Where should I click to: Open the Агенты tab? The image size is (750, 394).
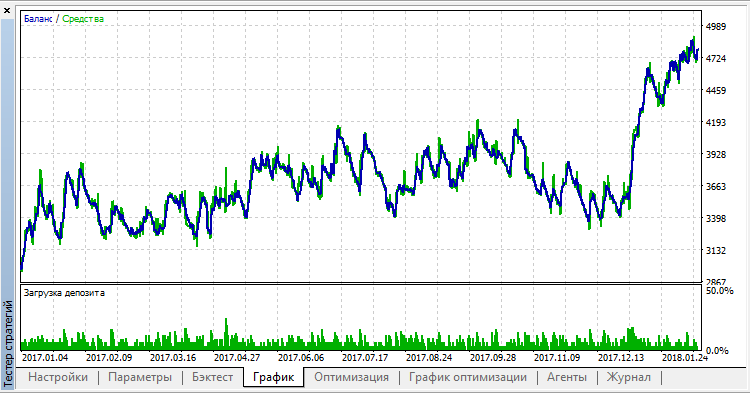(x=567, y=377)
